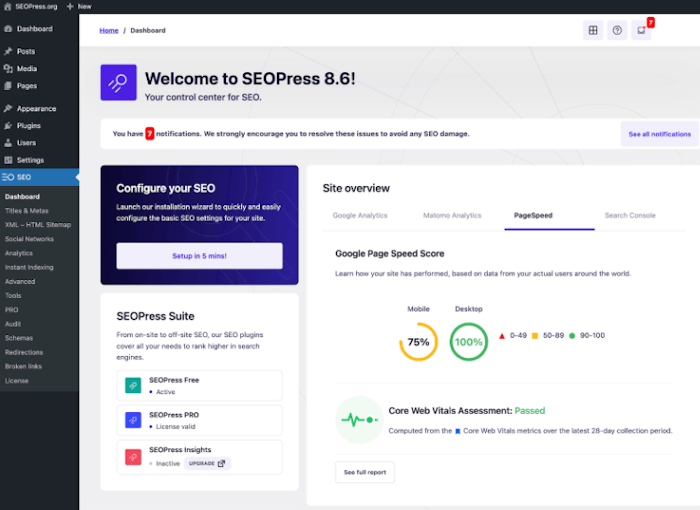Image resolution: width=700 pixels, height=510 pixels.
Task: Open notifications icon with red badge
Action: (641, 30)
